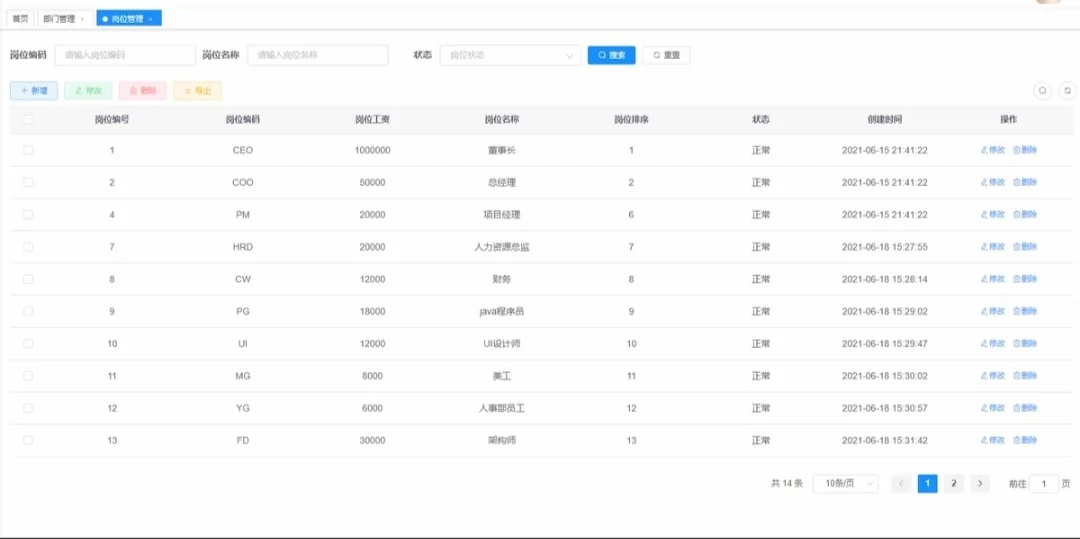Check the box for the YG row
This screenshot has width=1080, height=539.
[x=28, y=408]
